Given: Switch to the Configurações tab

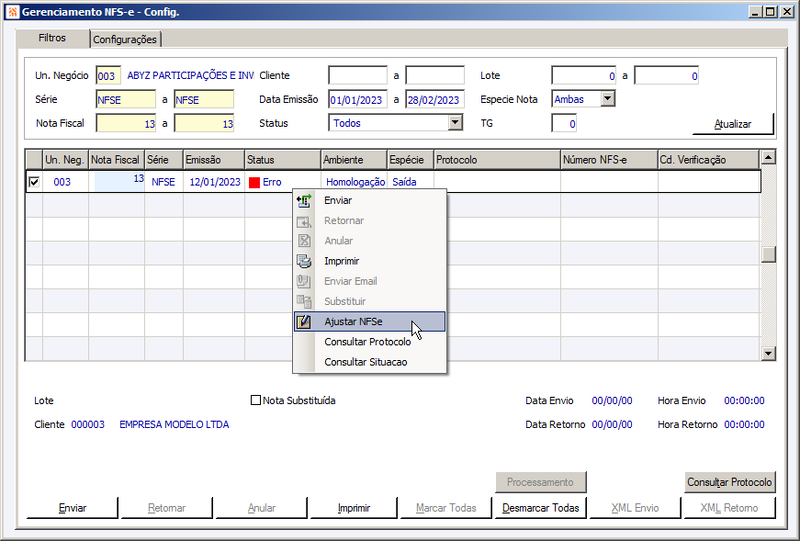Looking at the screenshot, I should [x=125, y=39].
